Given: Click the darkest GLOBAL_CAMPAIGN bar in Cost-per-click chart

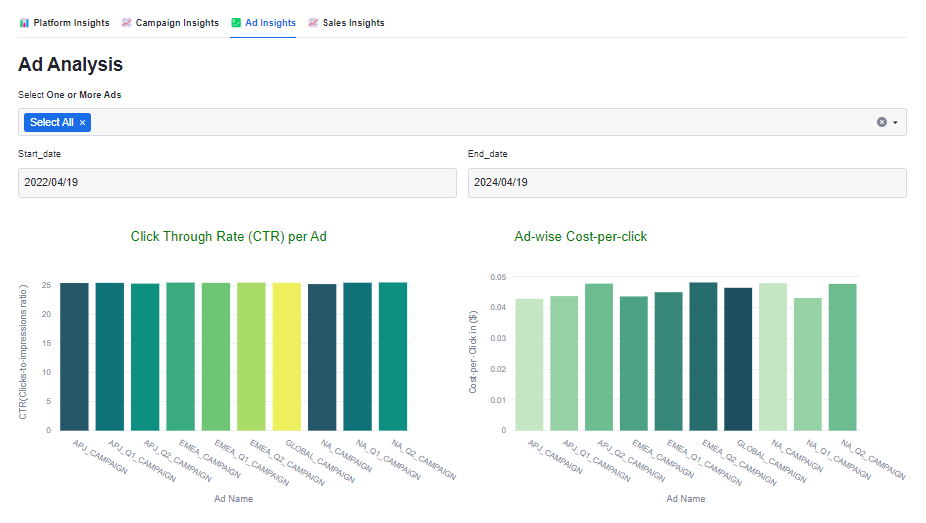Looking at the screenshot, I should 738,359.
